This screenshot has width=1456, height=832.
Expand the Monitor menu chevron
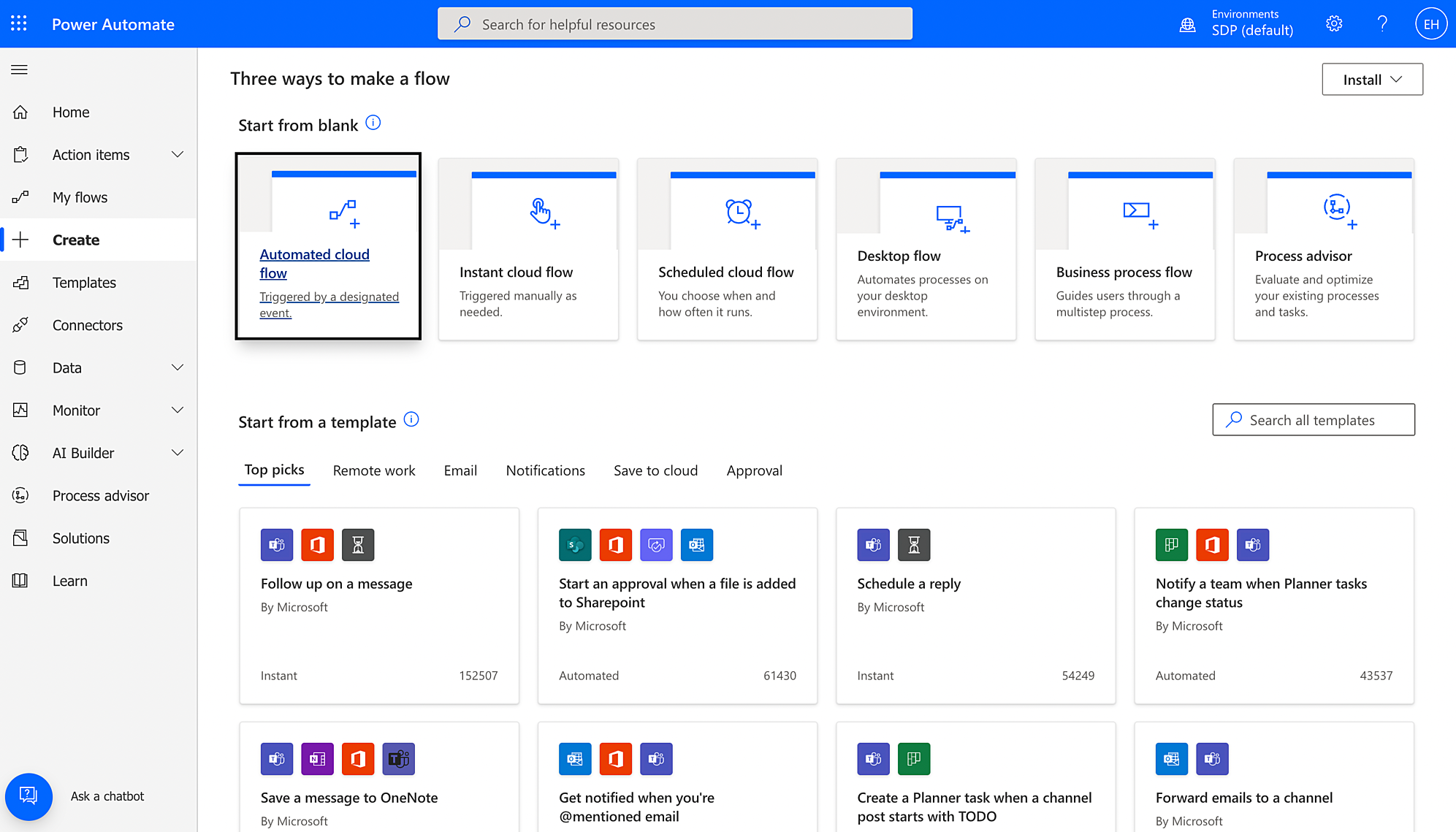click(178, 410)
